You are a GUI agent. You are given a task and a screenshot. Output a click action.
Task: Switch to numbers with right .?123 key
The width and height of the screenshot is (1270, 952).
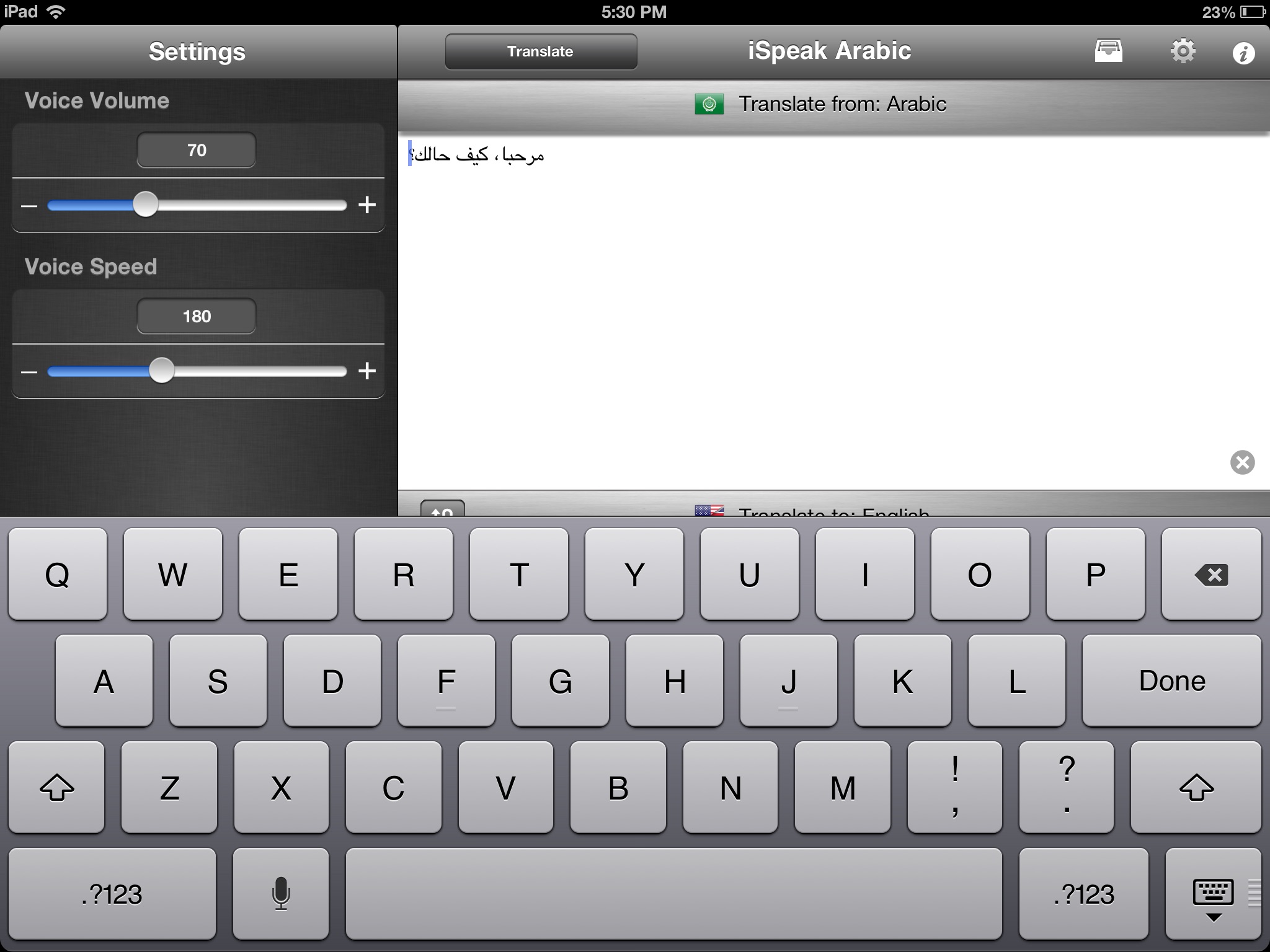click(1084, 893)
